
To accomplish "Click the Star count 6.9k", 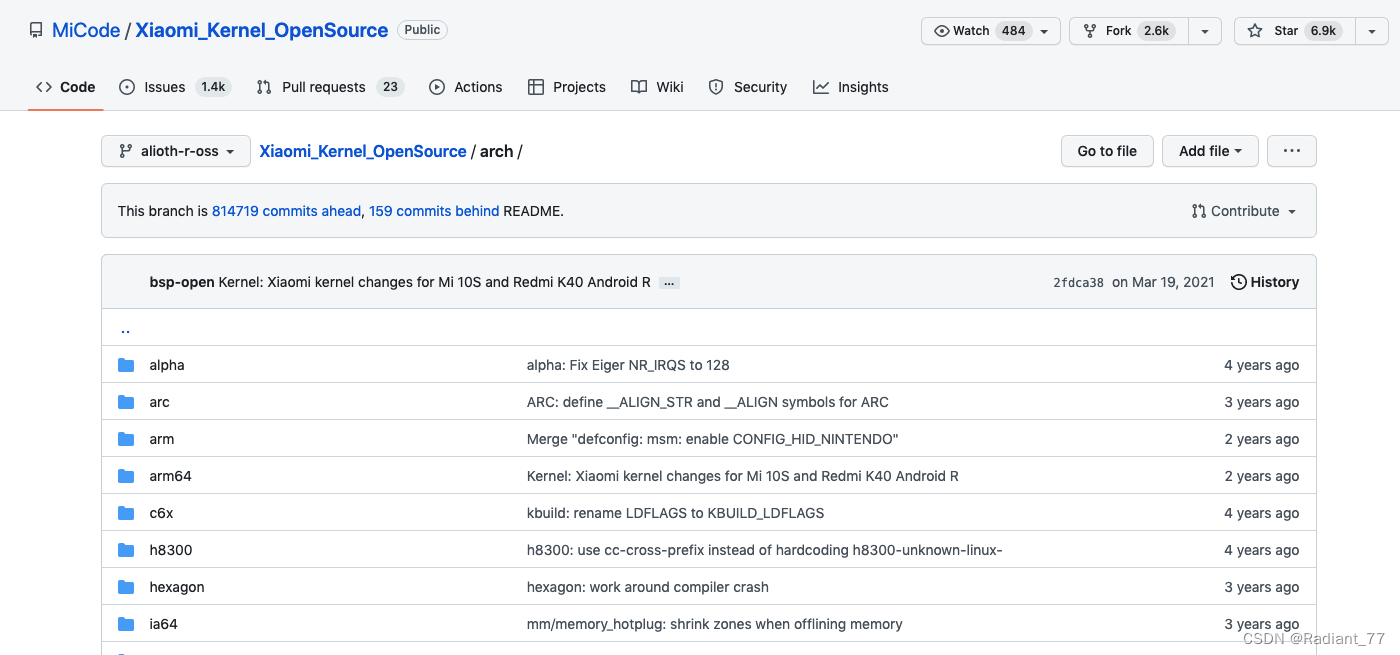I will pyautogui.click(x=1323, y=31).
